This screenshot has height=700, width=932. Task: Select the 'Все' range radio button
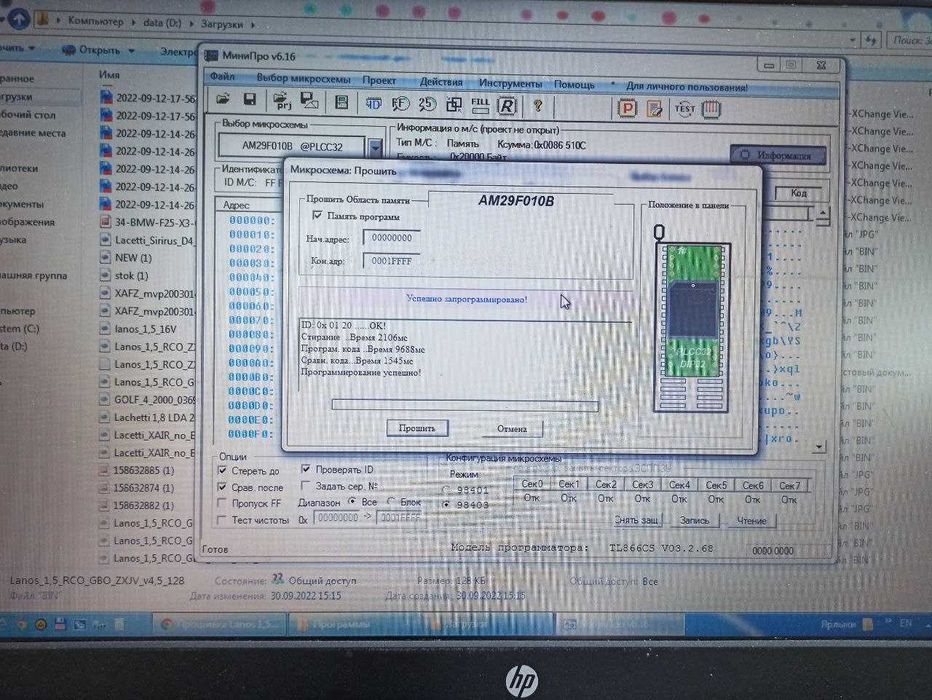tap(352, 502)
